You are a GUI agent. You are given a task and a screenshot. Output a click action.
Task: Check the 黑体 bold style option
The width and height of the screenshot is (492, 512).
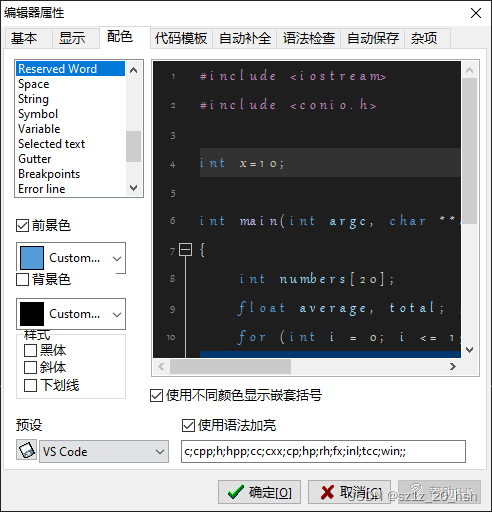[30, 350]
